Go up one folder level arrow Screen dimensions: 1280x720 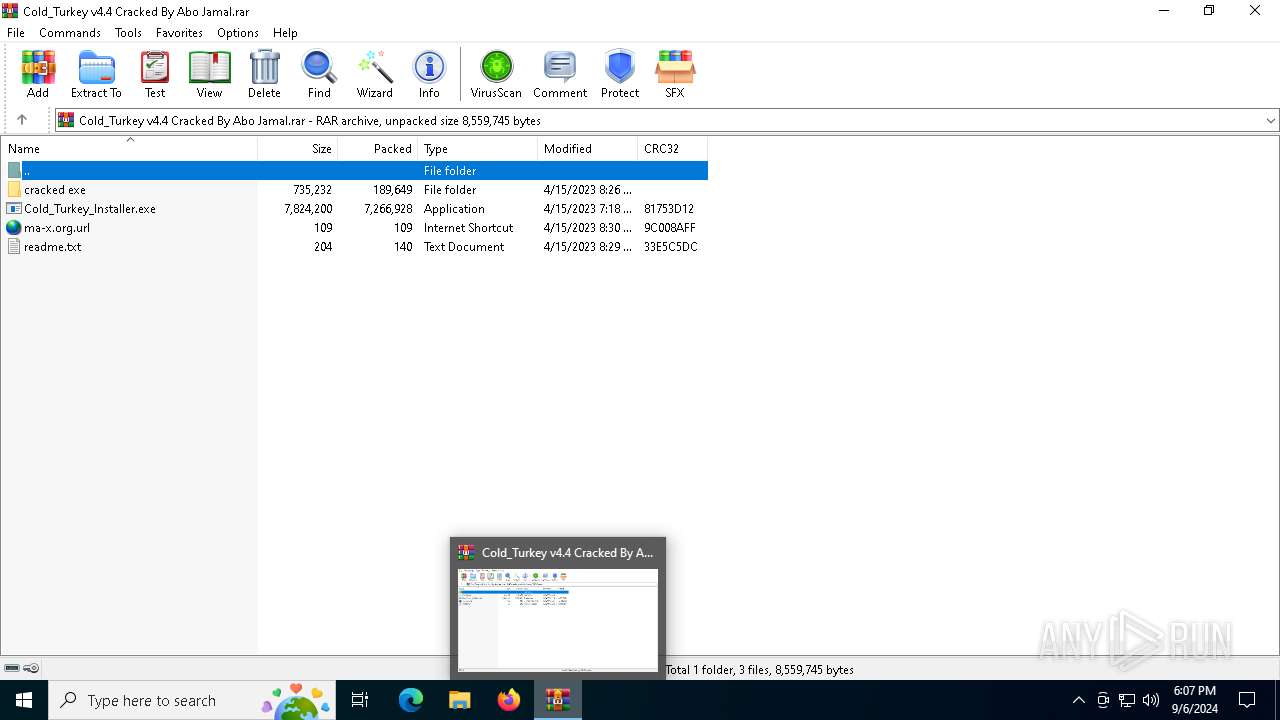pyautogui.click(x=22, y=120)
